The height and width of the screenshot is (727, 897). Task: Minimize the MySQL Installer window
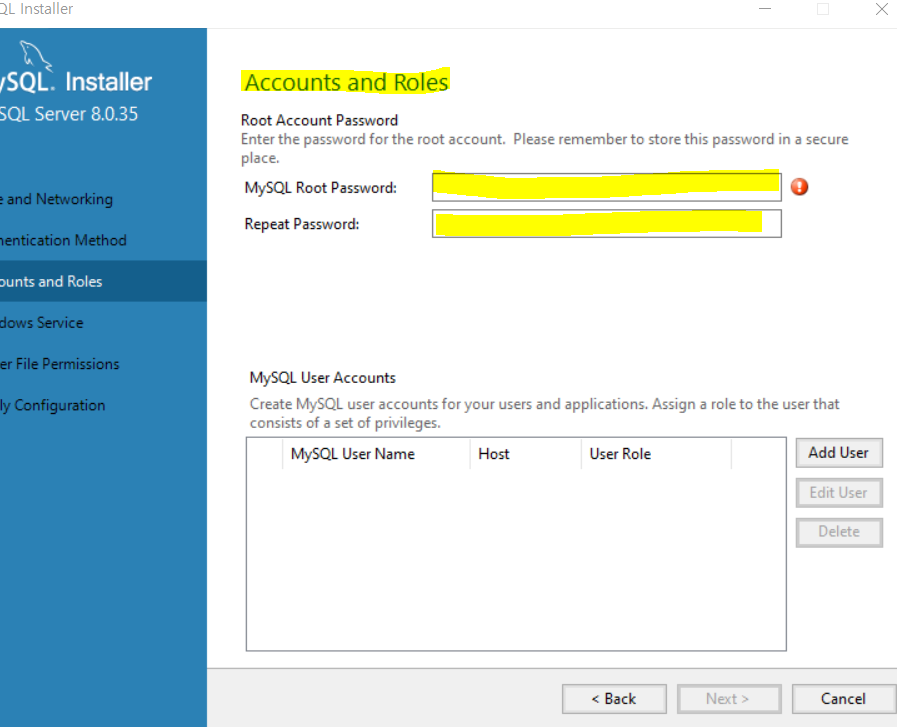pos(765,9)
